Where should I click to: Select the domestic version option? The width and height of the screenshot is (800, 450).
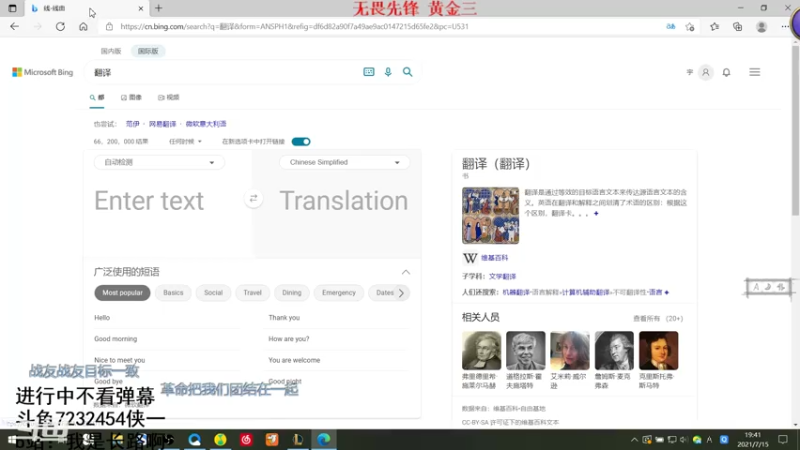[111, 51]
